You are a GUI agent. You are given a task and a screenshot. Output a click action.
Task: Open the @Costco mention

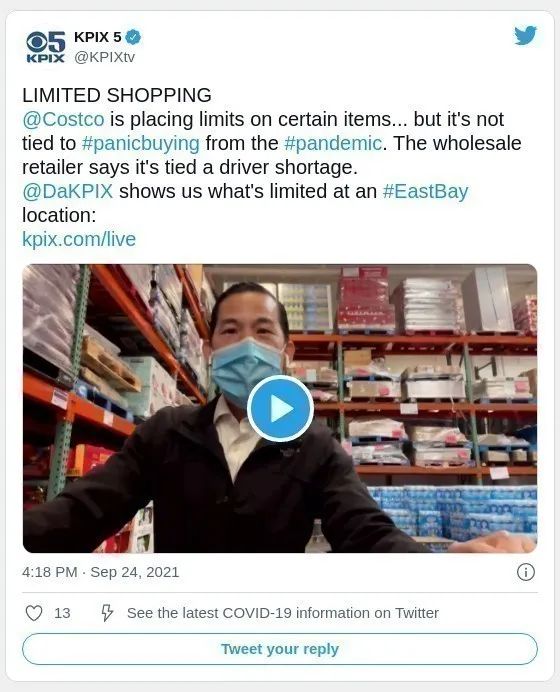click(63, 119)
